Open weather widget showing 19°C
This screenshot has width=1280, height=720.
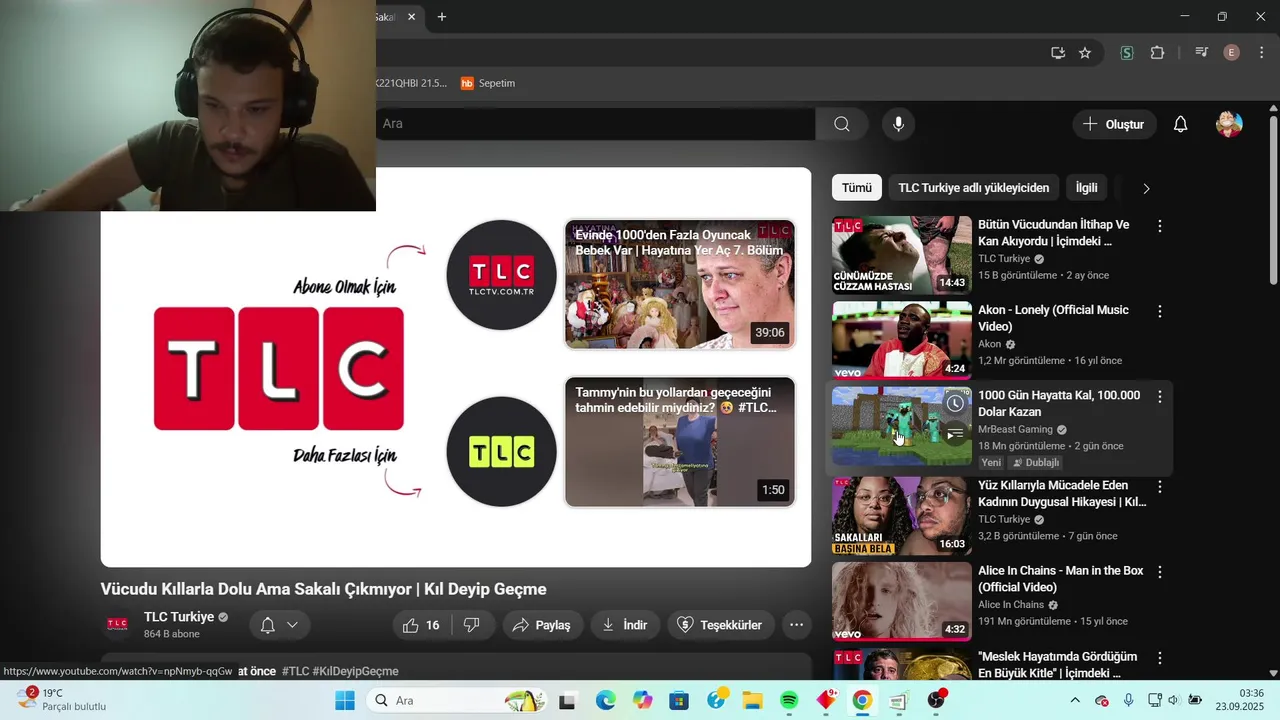62,700
